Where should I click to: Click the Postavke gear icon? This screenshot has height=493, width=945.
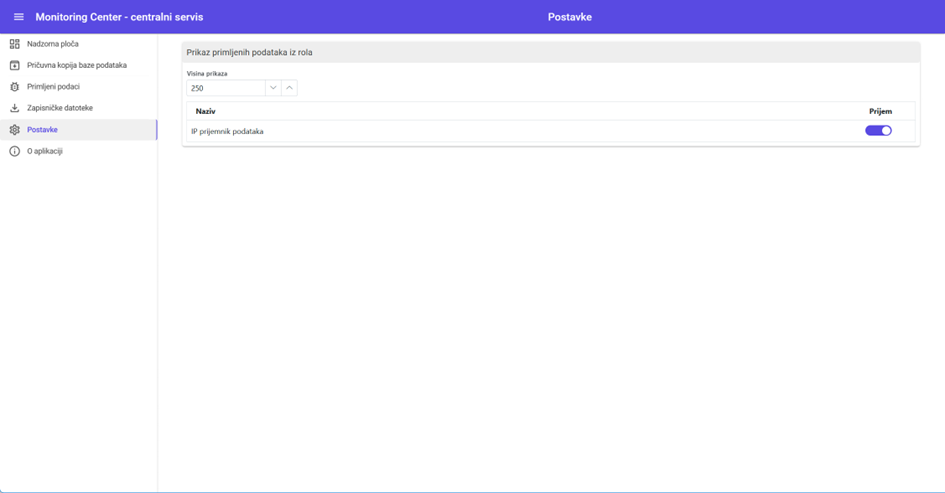tap(14, 130)
